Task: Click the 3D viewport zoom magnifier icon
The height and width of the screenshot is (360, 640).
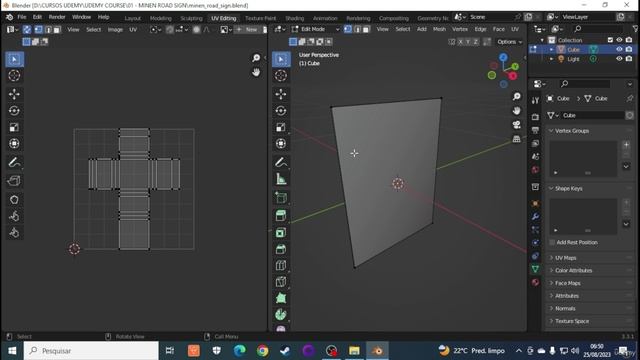Action: (x=516, y=96)
